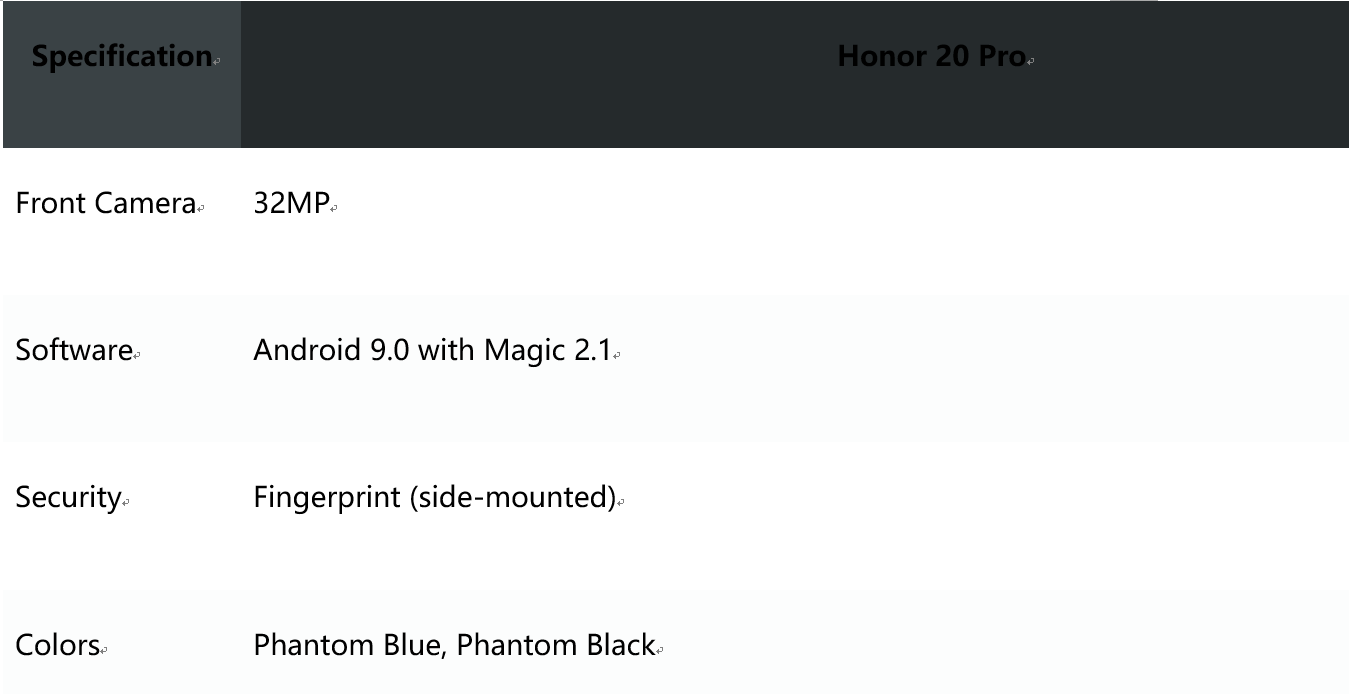Screen dimensions: 1349x694
Task: Click the word Pro in header
Action: point(1001,56)
